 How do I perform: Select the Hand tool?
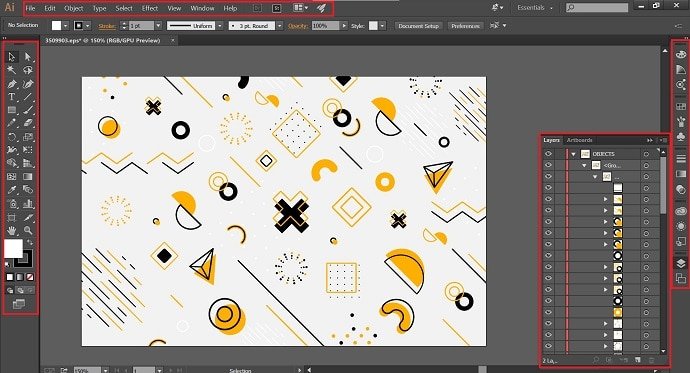coord(11,230)
